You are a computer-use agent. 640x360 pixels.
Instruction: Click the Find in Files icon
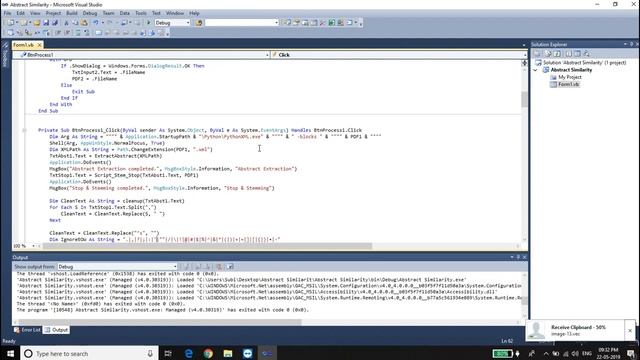click(x=199, y=23)
